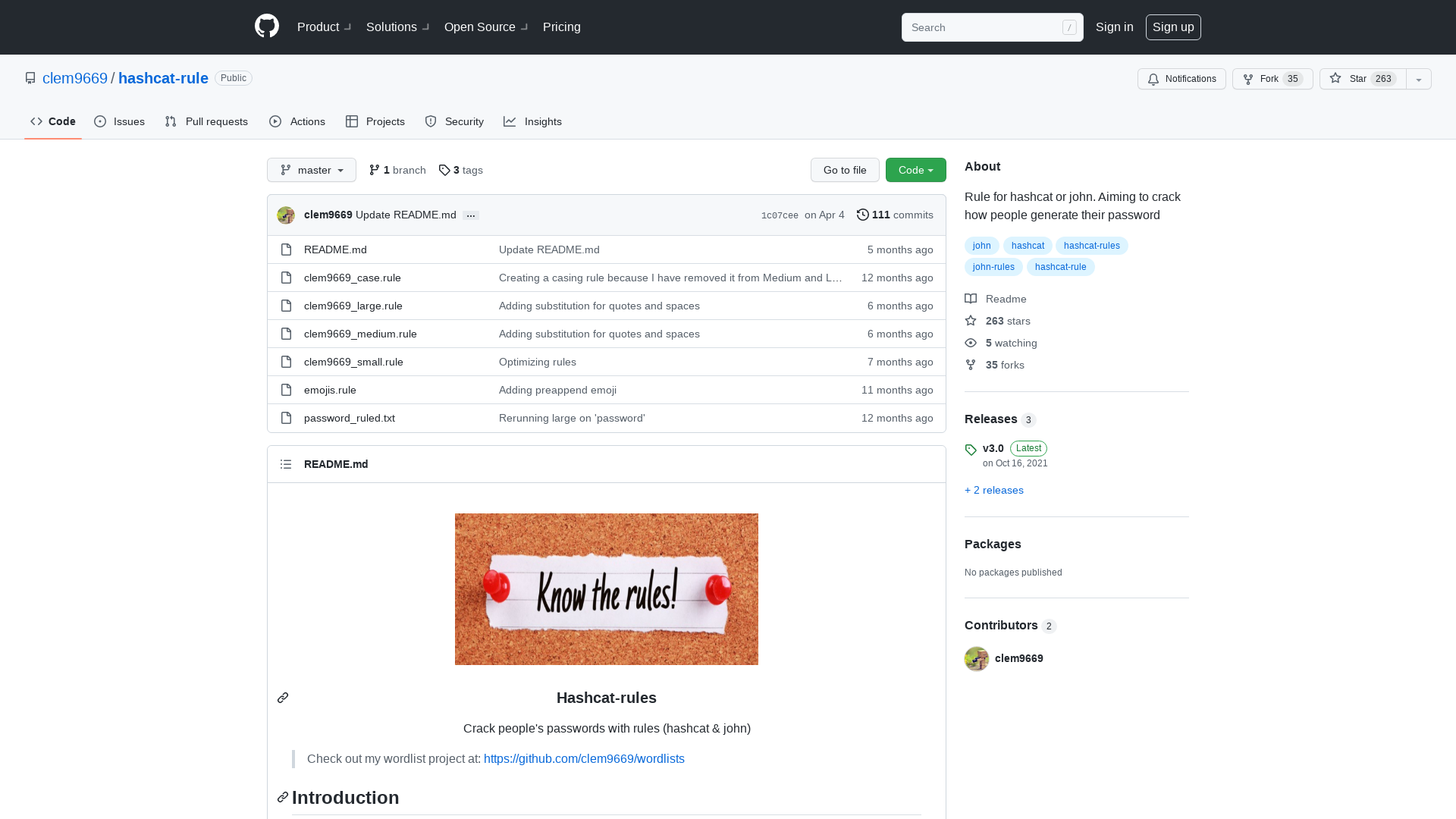This screenshot has width=1456, height=819.
Task: Click the clem9669 avatar in the commit bar
Action: [x=286, y=215]
